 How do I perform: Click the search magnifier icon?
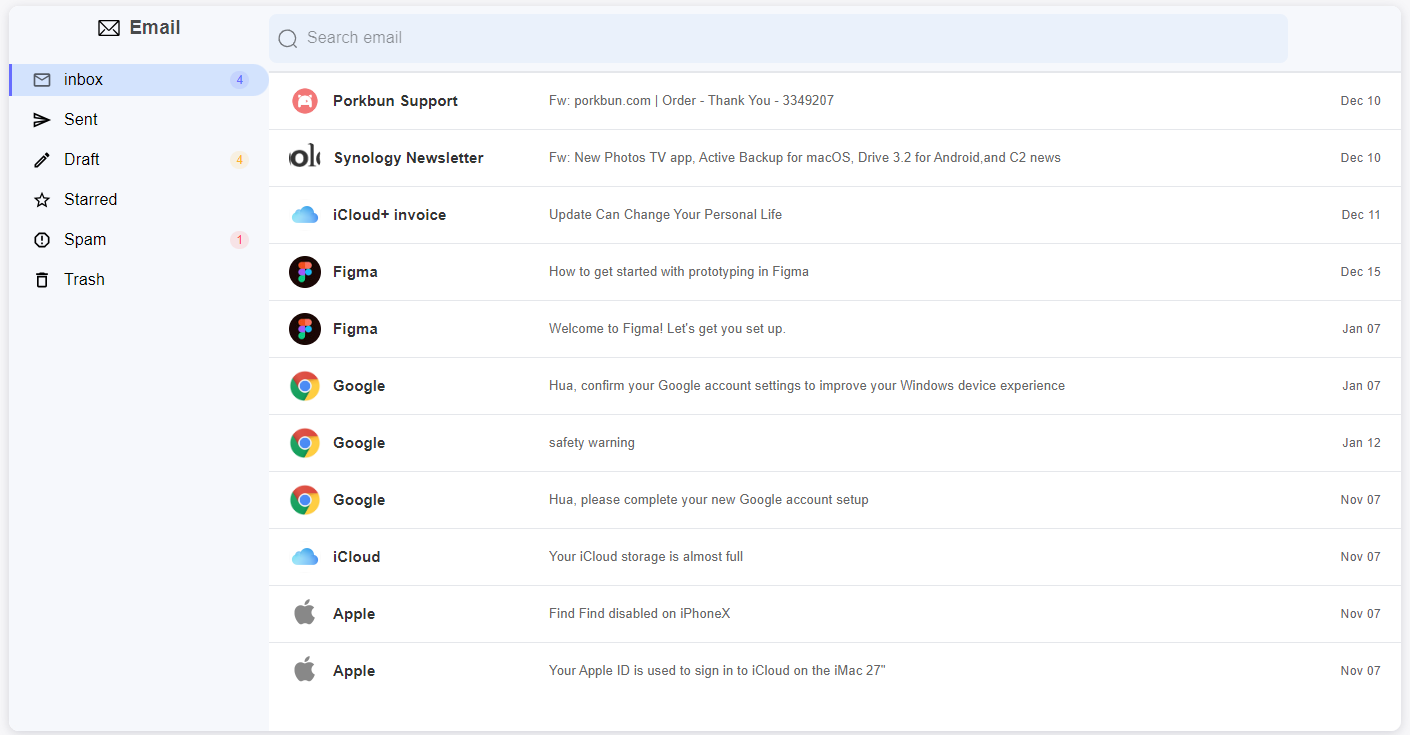288,38
